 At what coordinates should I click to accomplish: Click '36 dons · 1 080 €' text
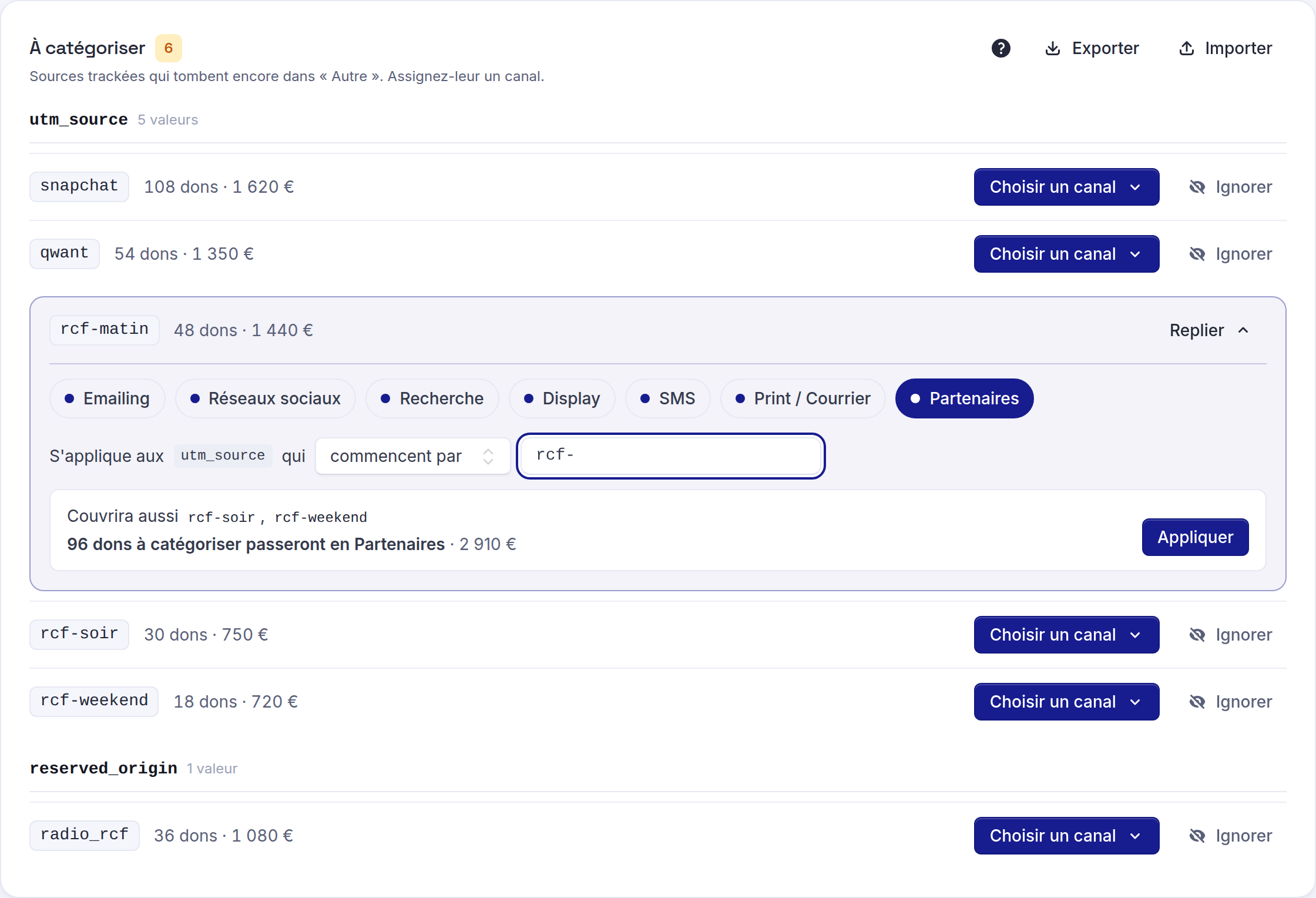pos(223,836)
